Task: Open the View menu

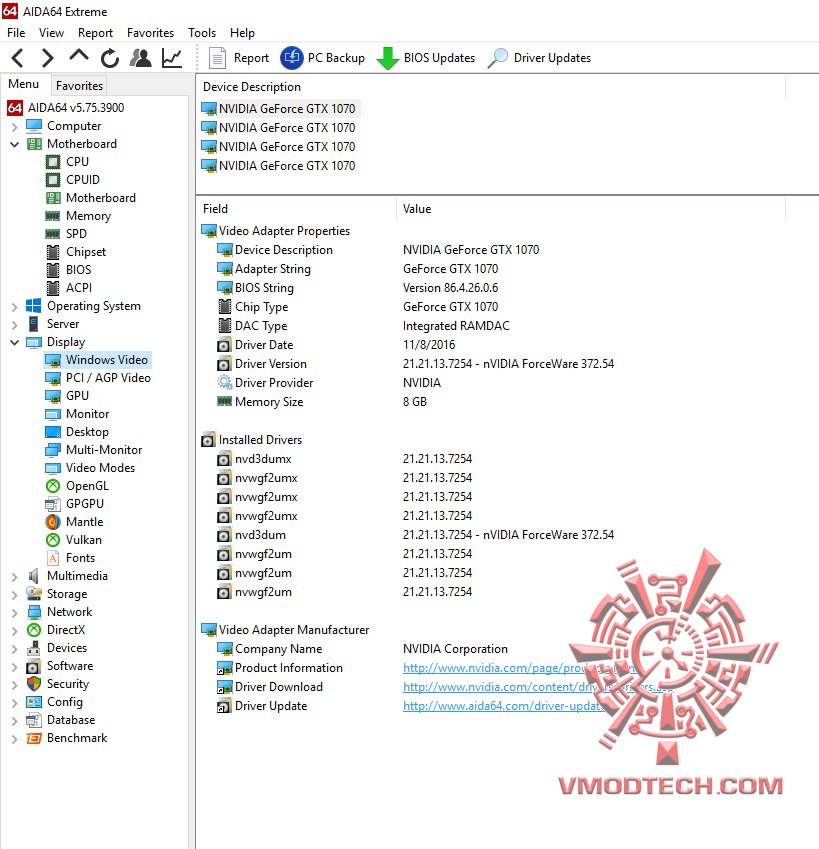Action: click(x=51, y=33)
